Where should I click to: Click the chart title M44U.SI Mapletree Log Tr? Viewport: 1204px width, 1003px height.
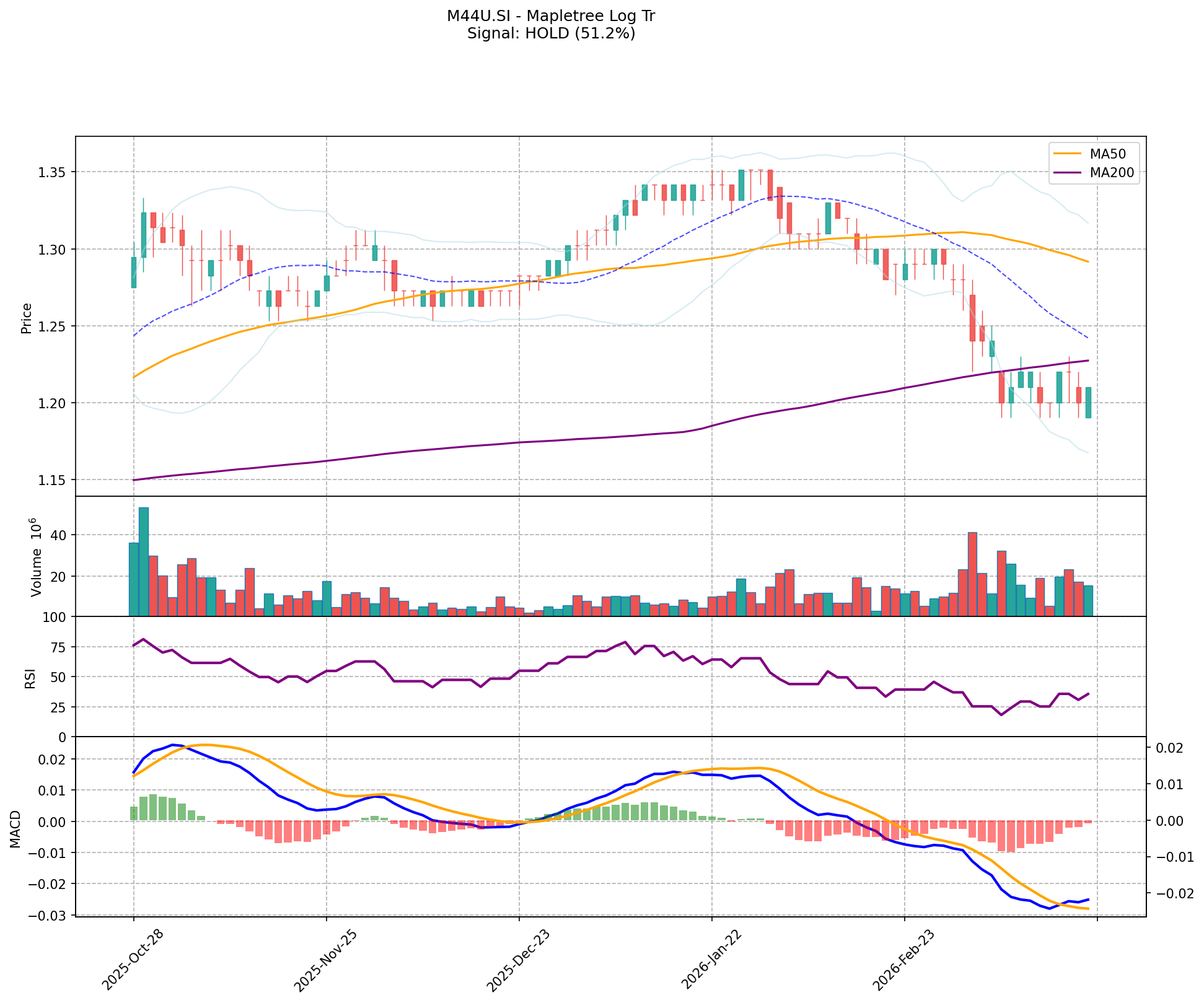[x=550, y=16]
